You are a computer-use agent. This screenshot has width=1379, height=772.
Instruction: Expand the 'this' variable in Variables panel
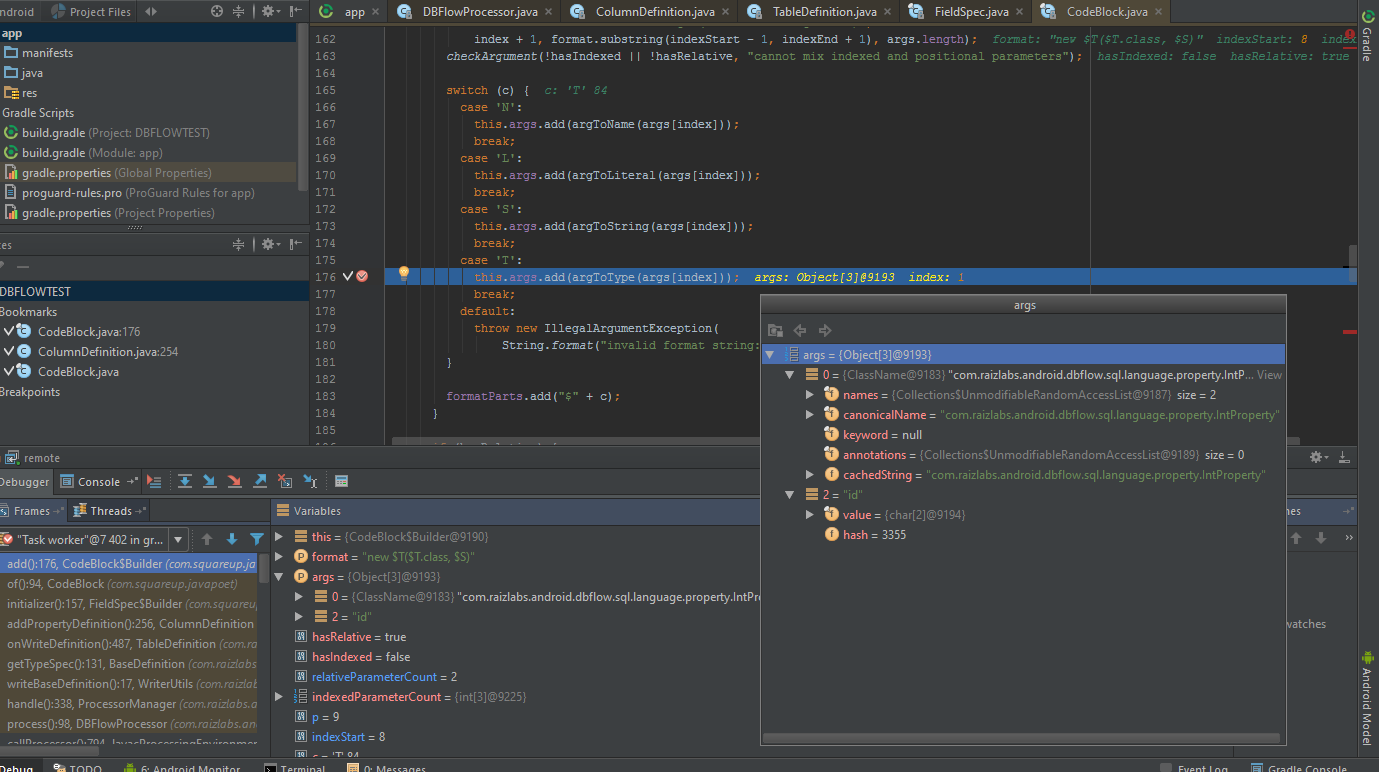(279, 537)
